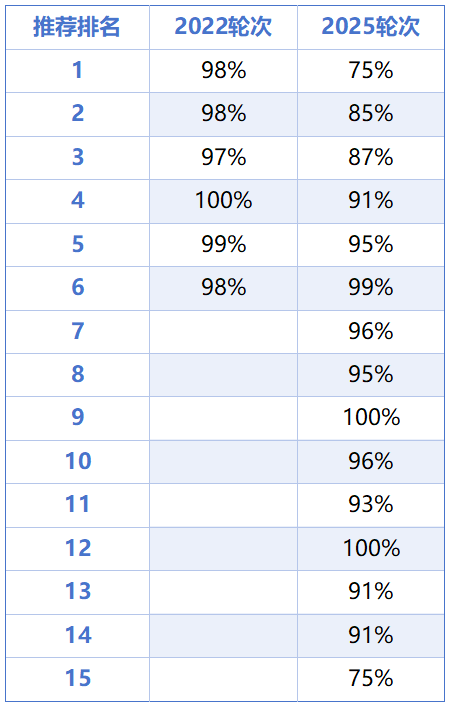Click rank number 14 cell
453x711 pixels.
click(x=78, y=635)
